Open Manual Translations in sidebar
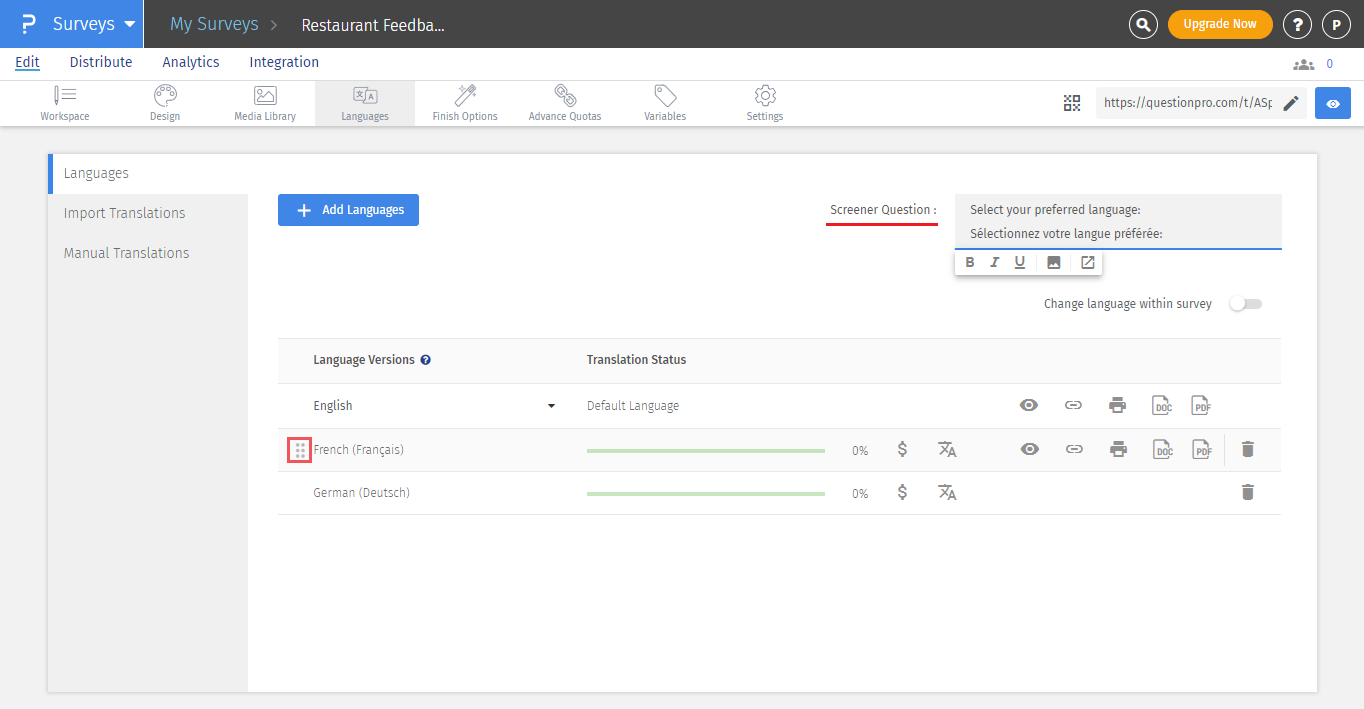1364x709 pixels. [x=126, y=253]
